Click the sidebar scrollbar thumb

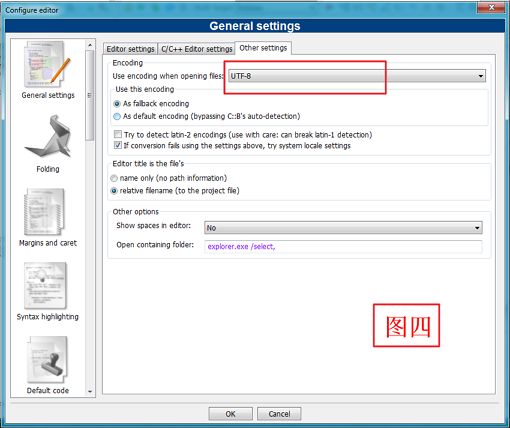[x=90, y=95]
